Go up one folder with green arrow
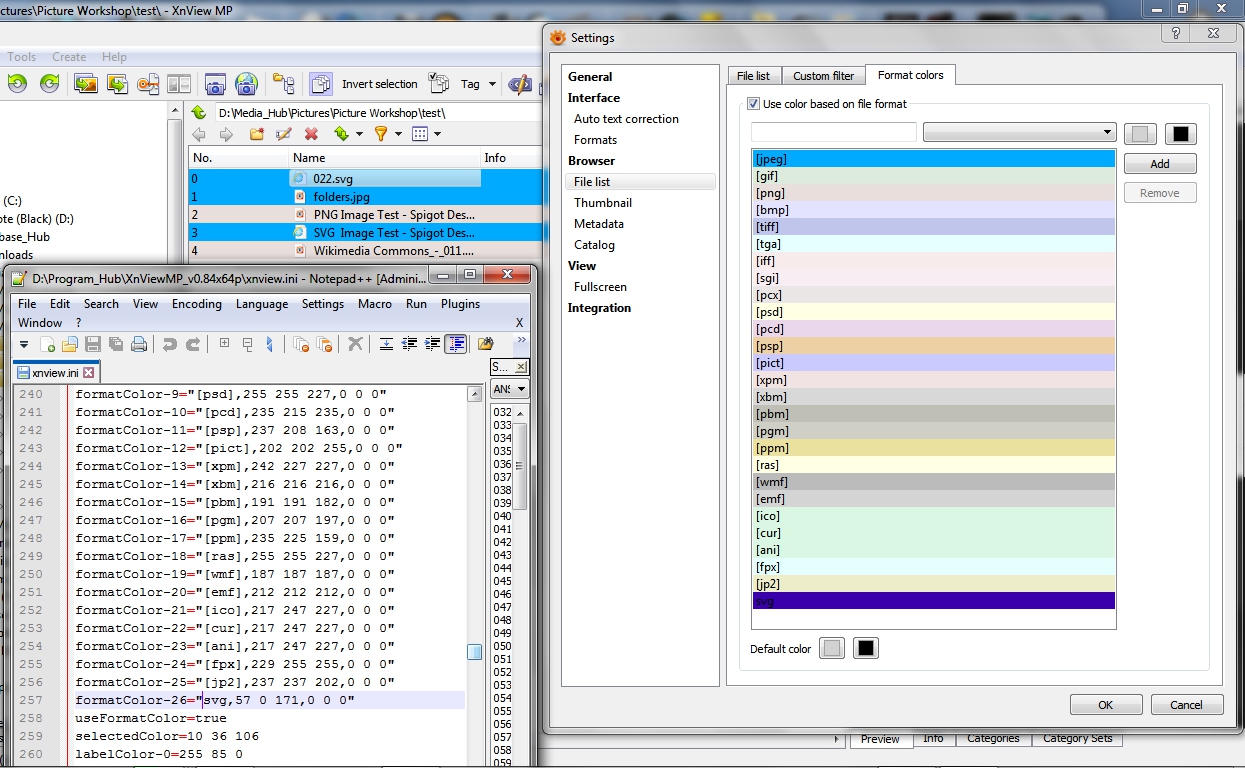The width and height of the screenshot is (1245, 768). [198, 113]
